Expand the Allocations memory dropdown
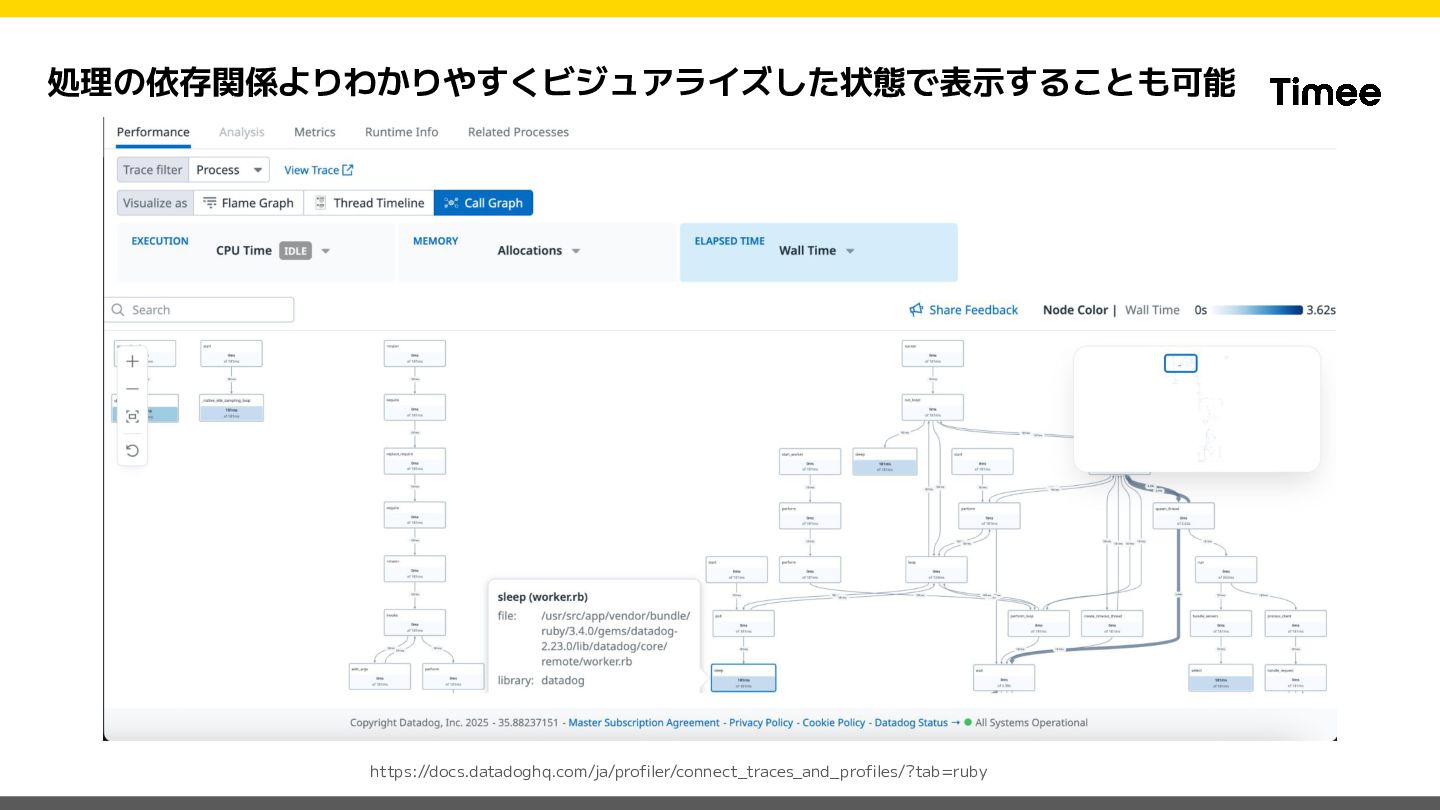1440x810 pixels. pos(576,251)
